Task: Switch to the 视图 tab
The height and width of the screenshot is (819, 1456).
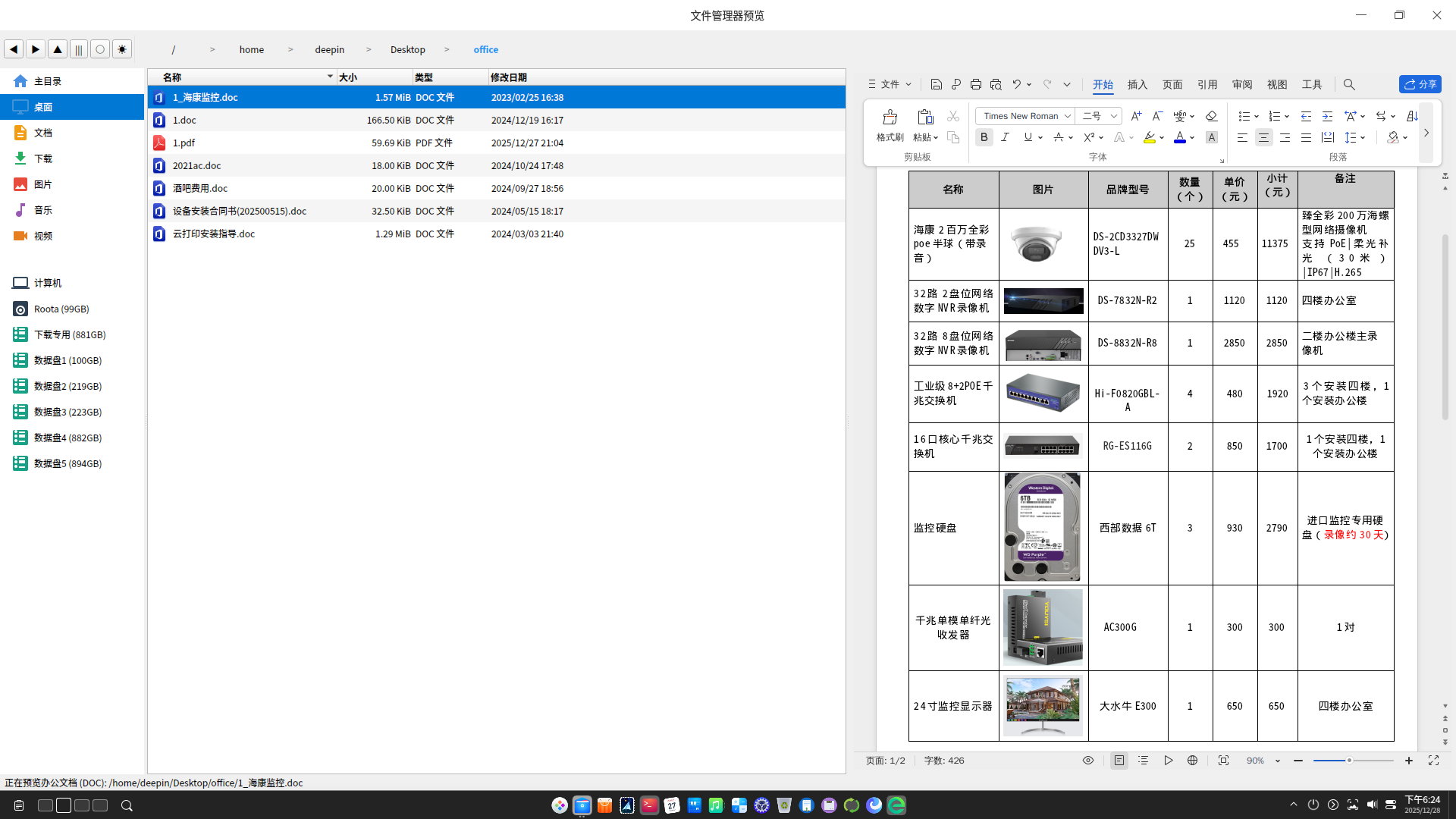Action: point(1277,84)
